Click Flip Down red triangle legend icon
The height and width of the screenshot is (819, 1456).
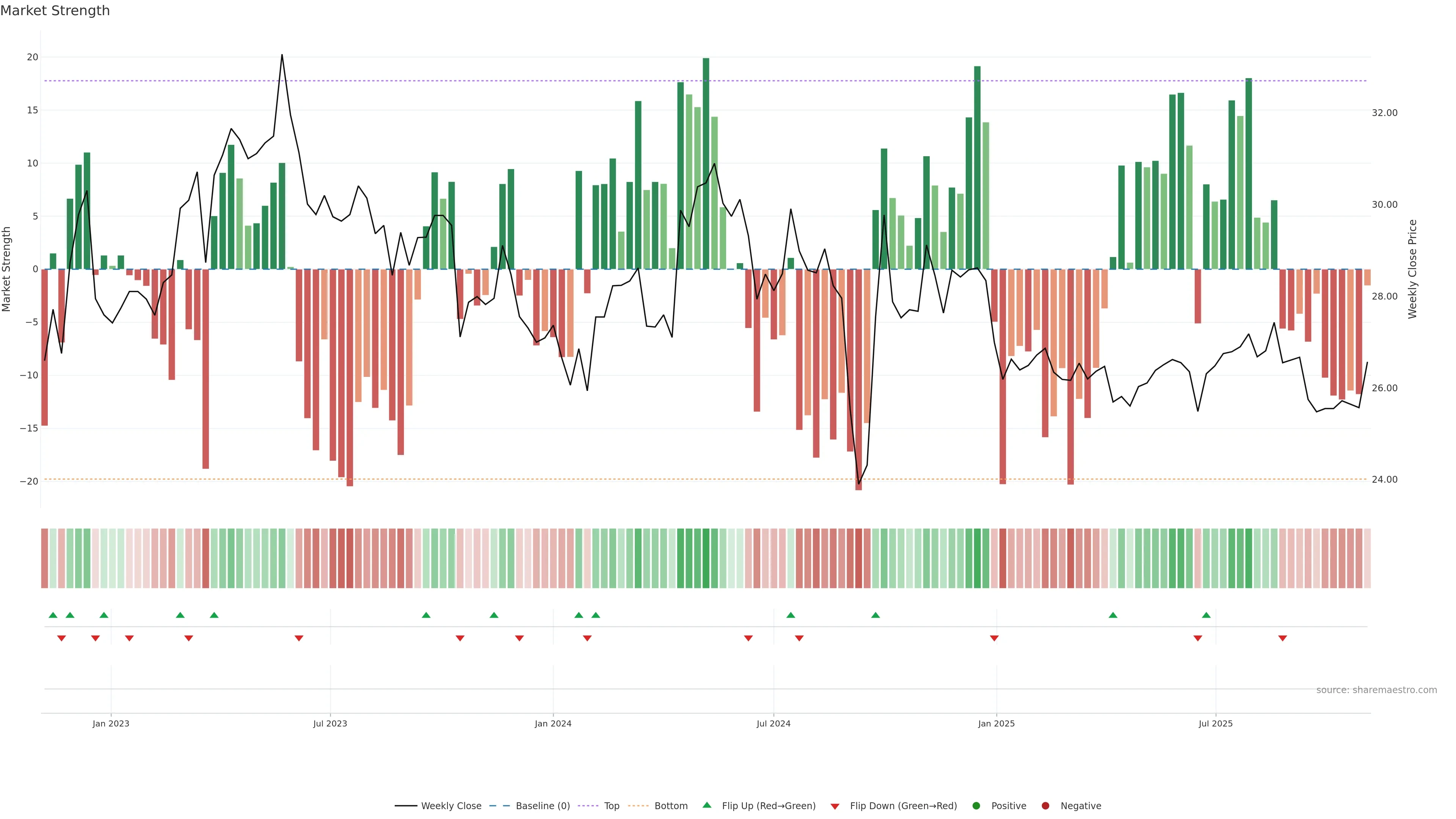pyautogui.click(x=835, y=806)
